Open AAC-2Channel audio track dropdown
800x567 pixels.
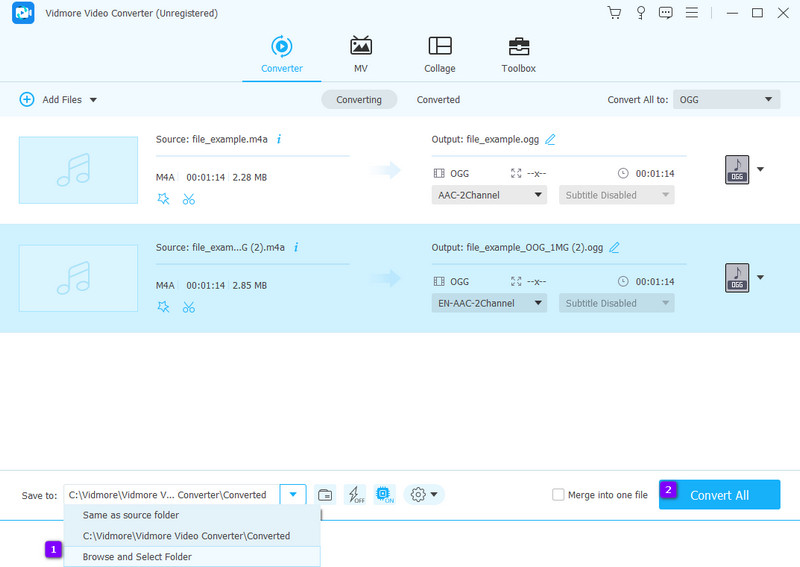tap(489, 195)
